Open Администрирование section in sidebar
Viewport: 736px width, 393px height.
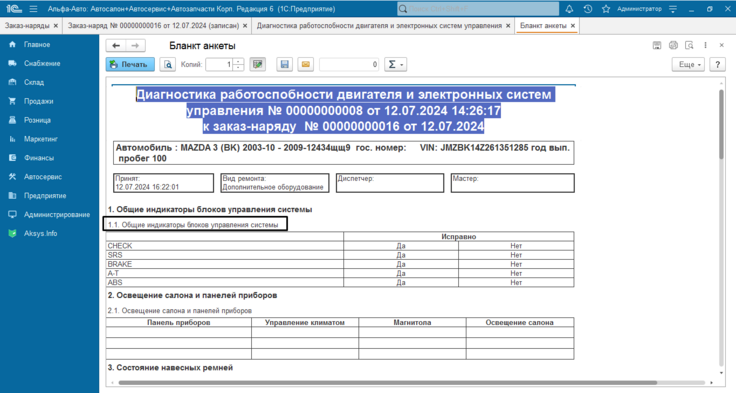tap(57, 215)
